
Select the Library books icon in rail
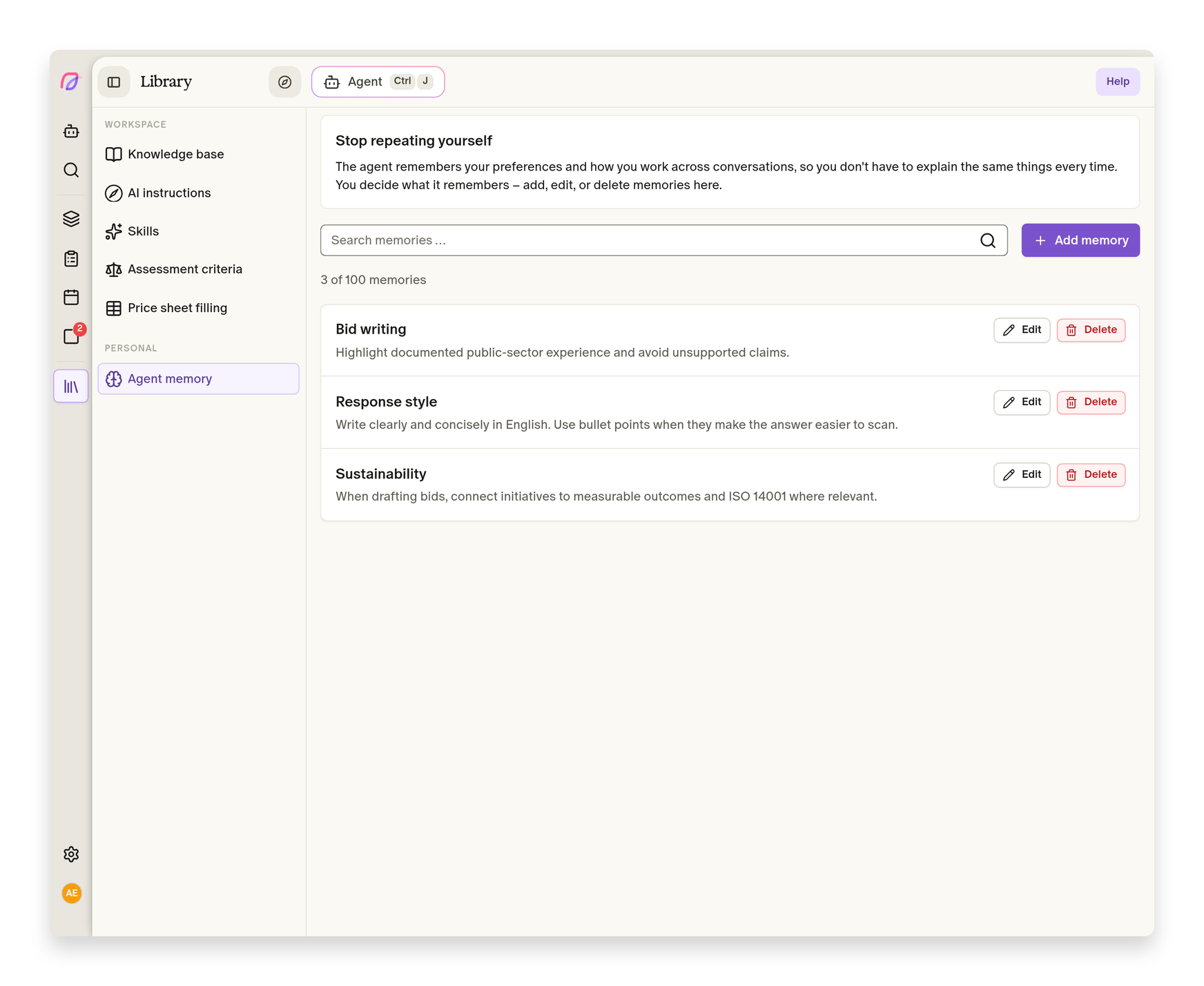pyautogui.click(x=71, y=386)
